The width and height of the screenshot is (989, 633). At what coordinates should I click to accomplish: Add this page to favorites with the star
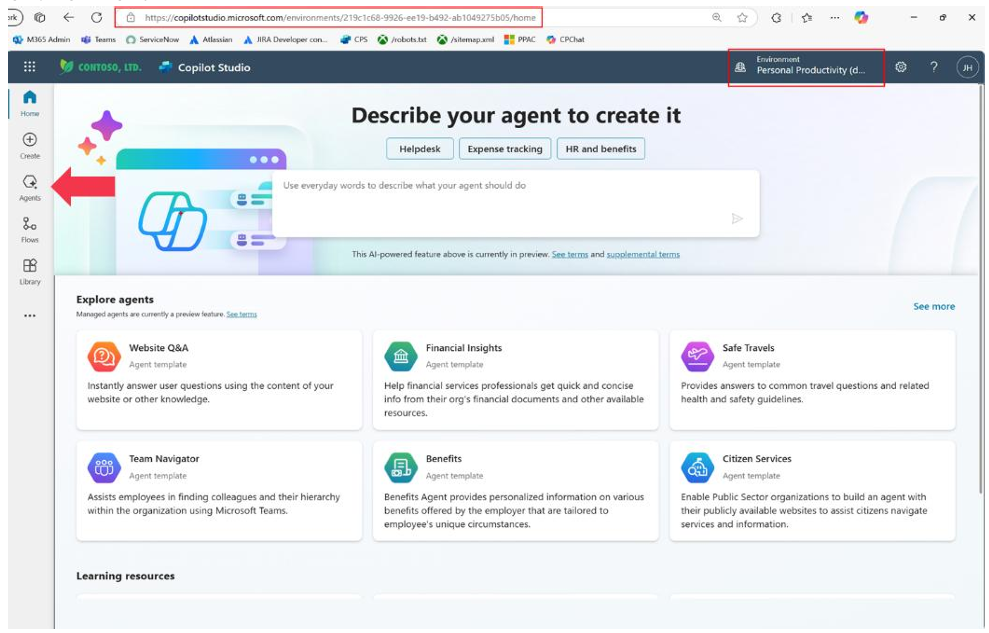coord(742,18)
